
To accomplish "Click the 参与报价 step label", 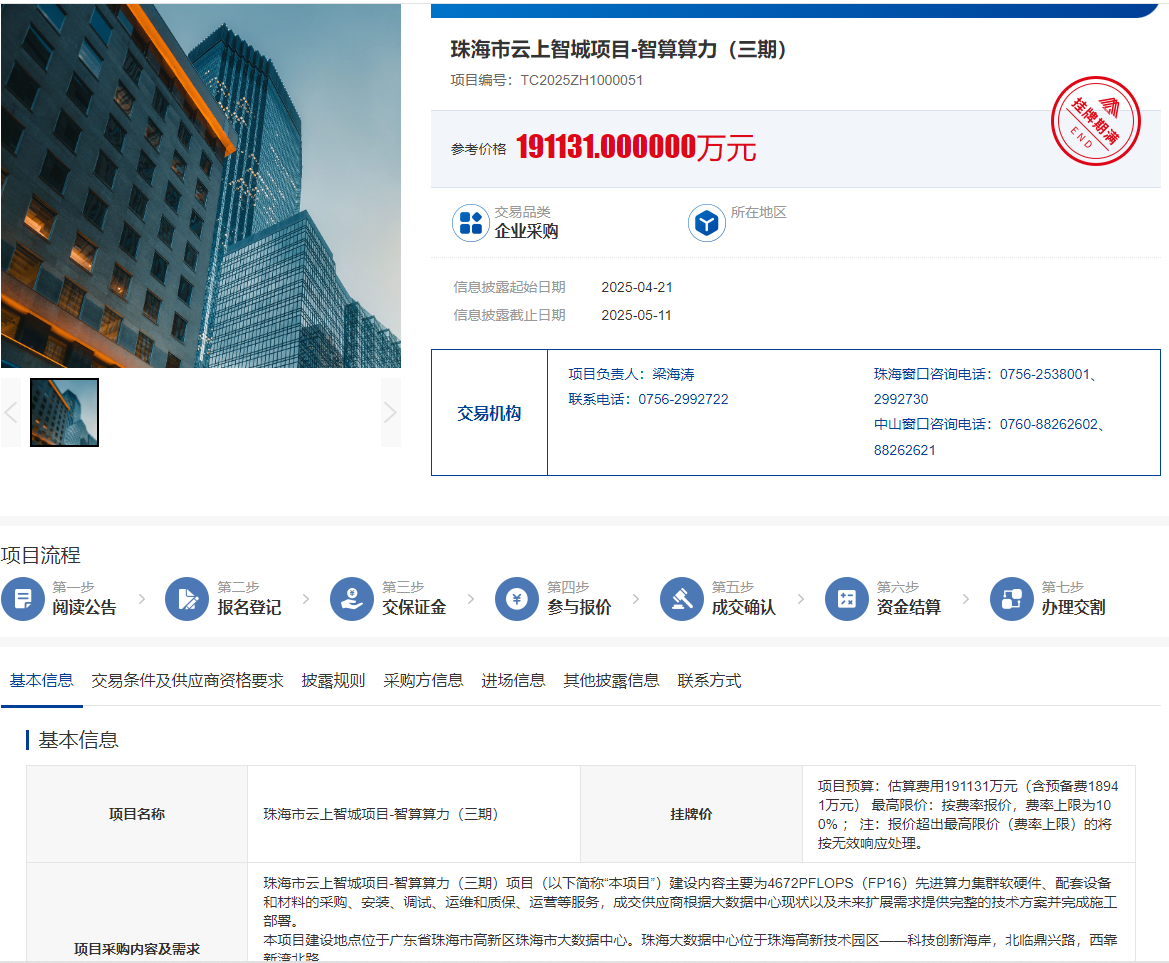I will tap(579, 607).
